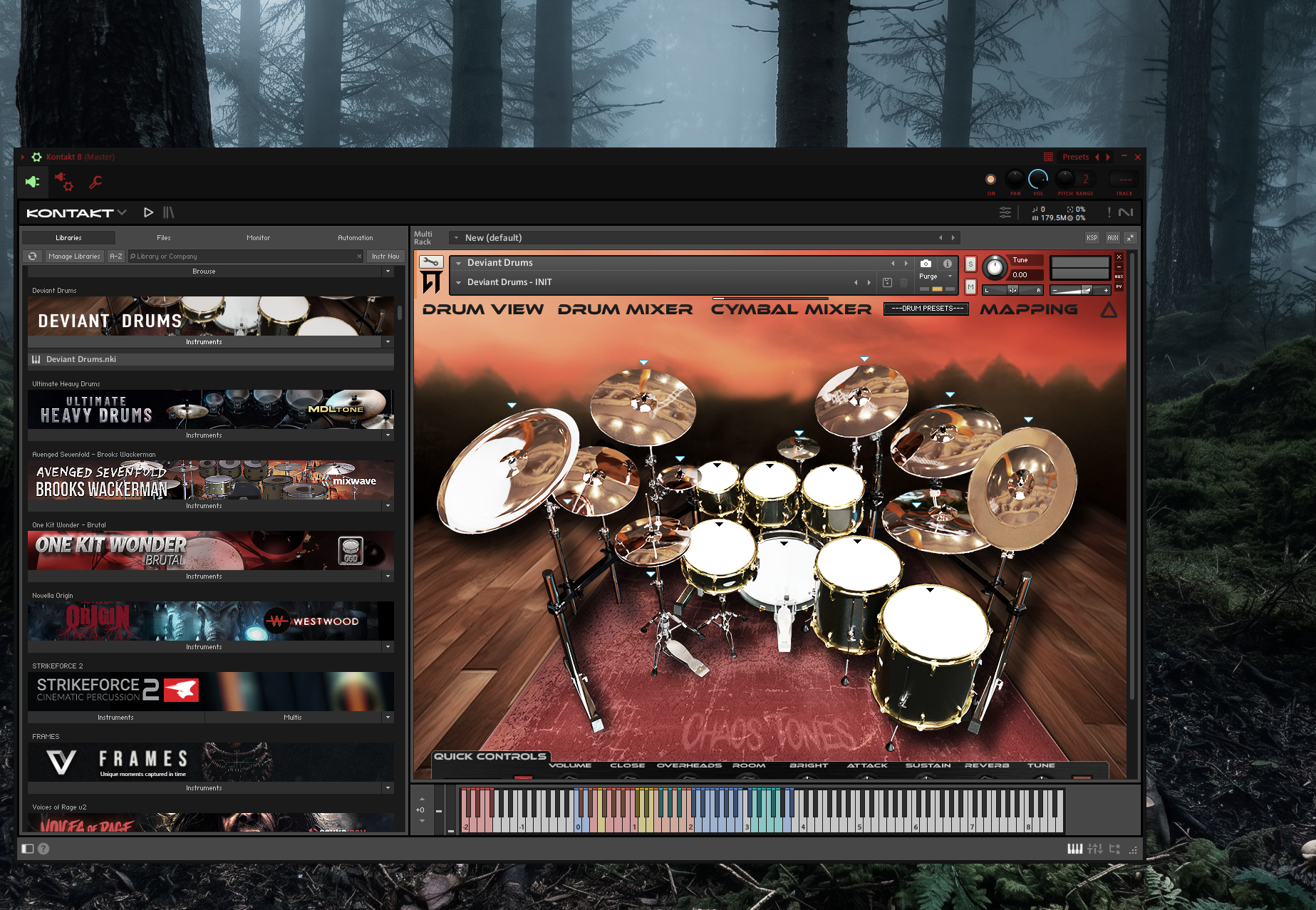Switch to the Libraries tab

(68, 238)
